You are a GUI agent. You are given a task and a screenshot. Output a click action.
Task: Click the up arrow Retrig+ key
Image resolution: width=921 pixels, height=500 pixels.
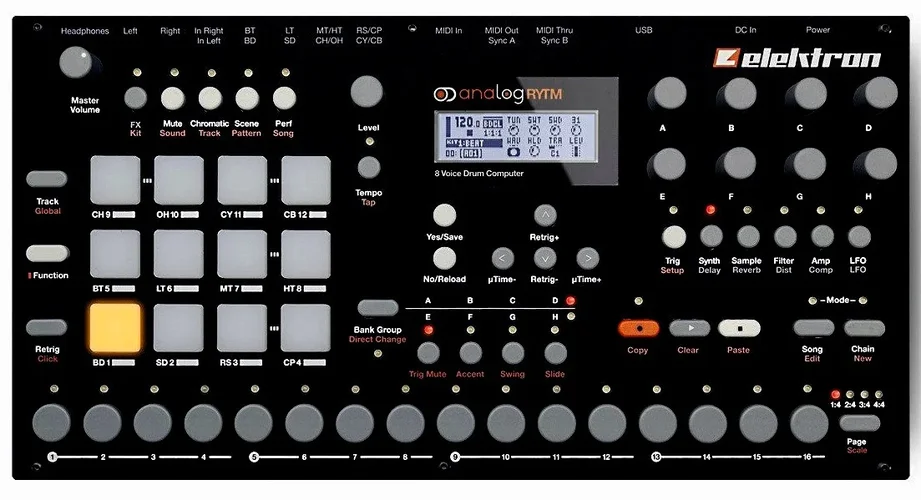545,215
